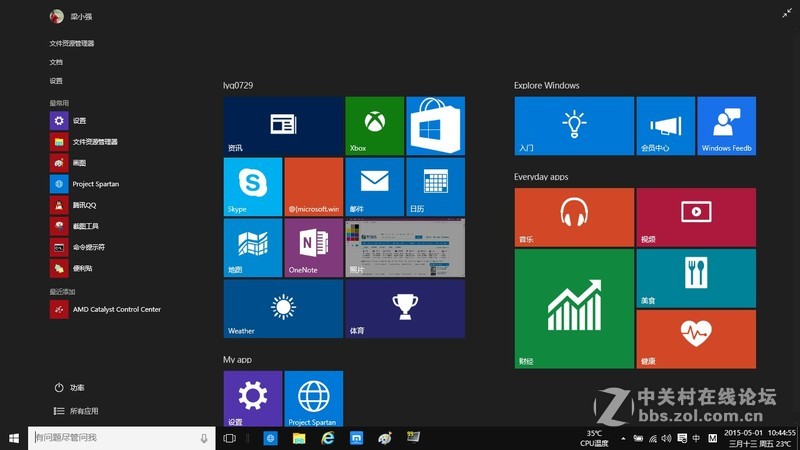Show hidden system tray icons

(623, 438)
